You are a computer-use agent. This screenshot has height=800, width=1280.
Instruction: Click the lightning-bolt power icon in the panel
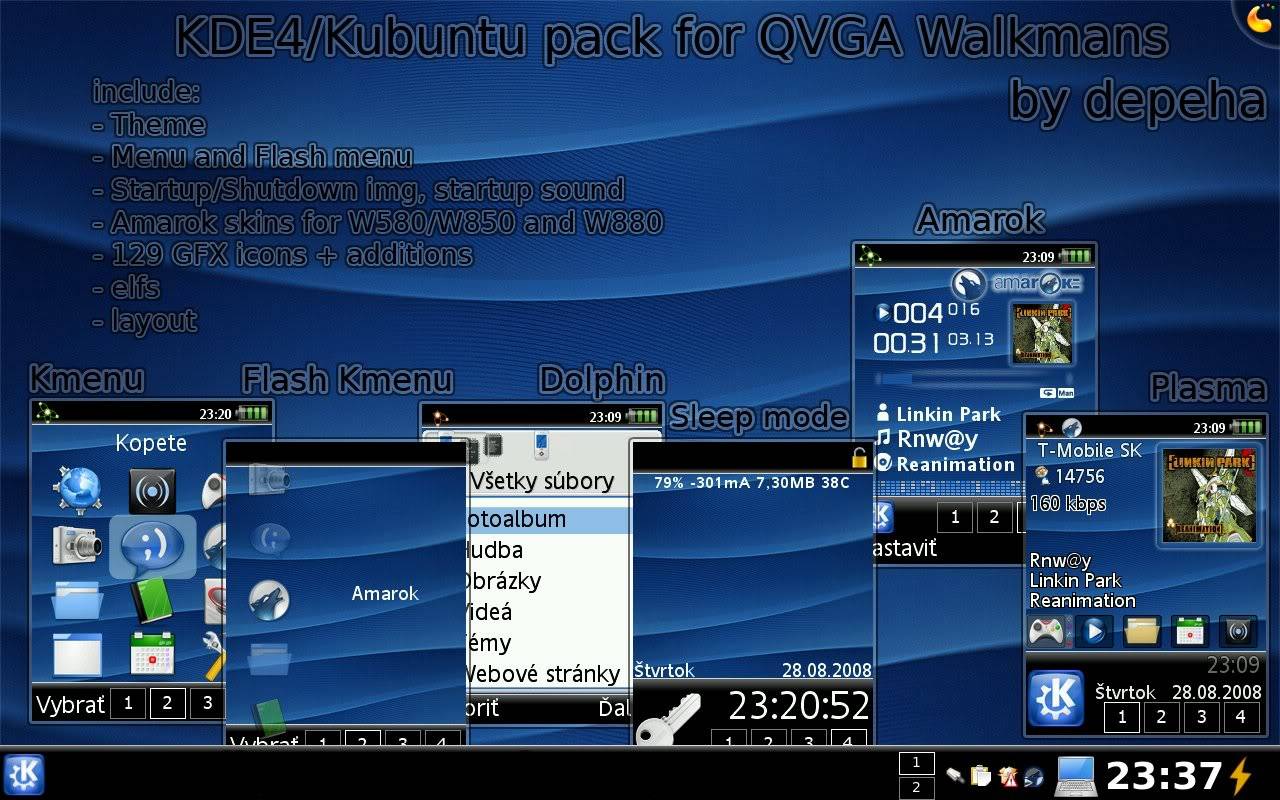click(1240, 776)
